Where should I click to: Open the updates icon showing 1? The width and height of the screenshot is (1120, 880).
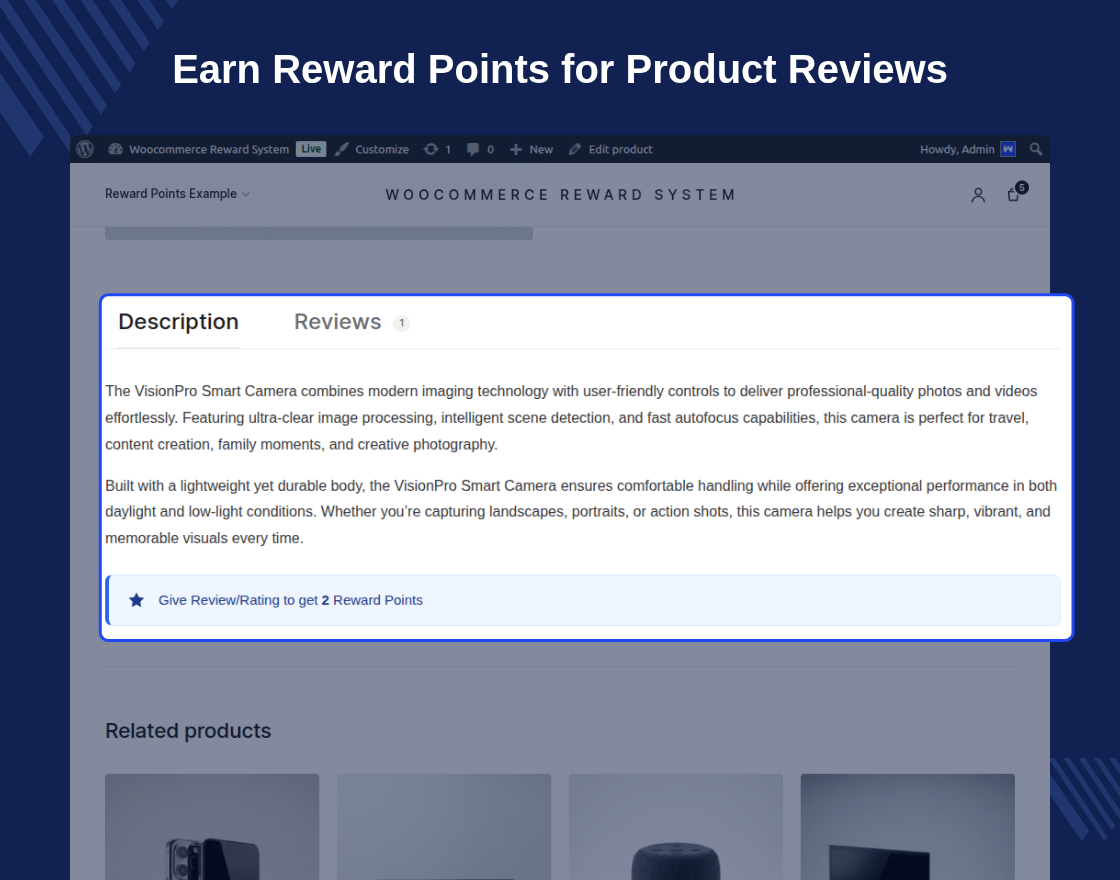[431, 149]
